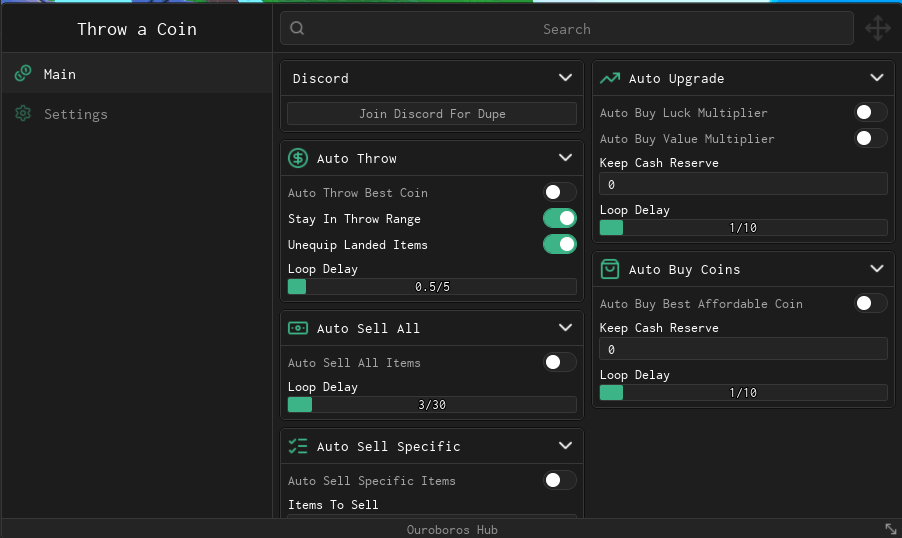Image resolution: width=902 pixels, height=538 pixels.
Task: Click the Auto Sell Specific header title
Action: pyautogui.click(x=388, y=447)
